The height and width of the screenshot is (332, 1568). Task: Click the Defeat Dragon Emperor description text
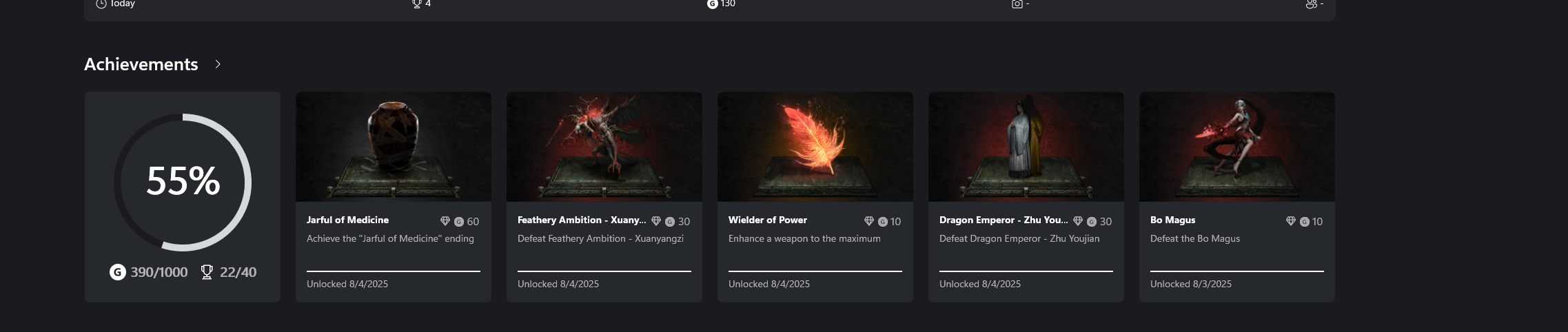pos(1019,238)
